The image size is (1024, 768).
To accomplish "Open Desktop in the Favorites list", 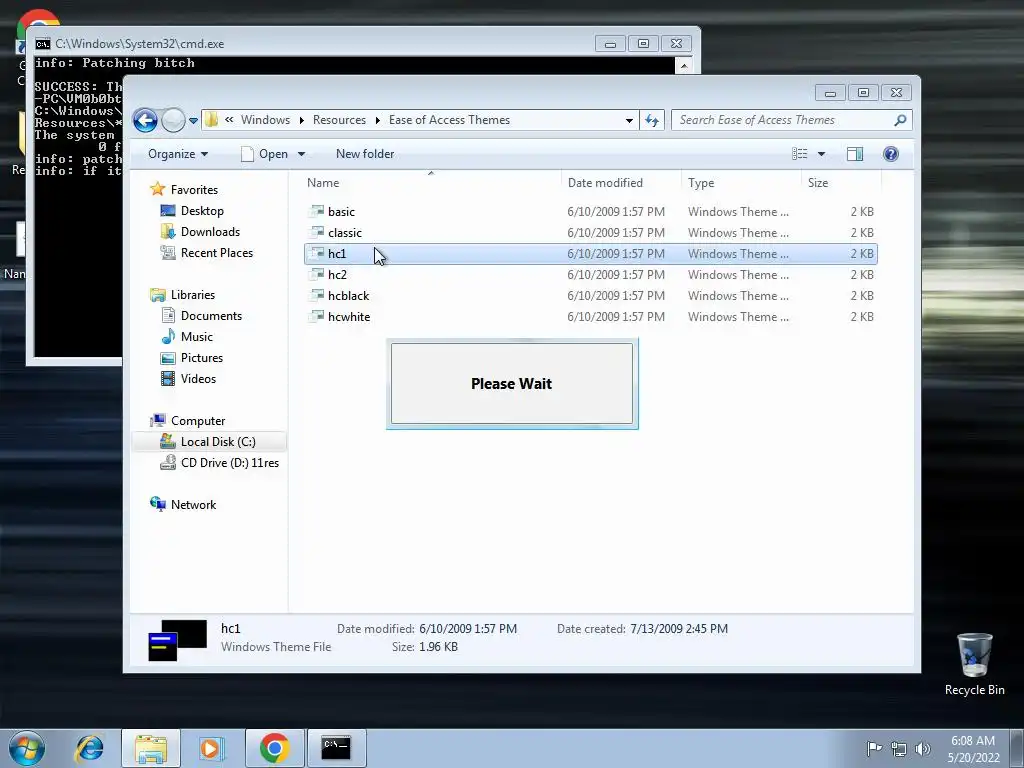I will pos(202,211).
